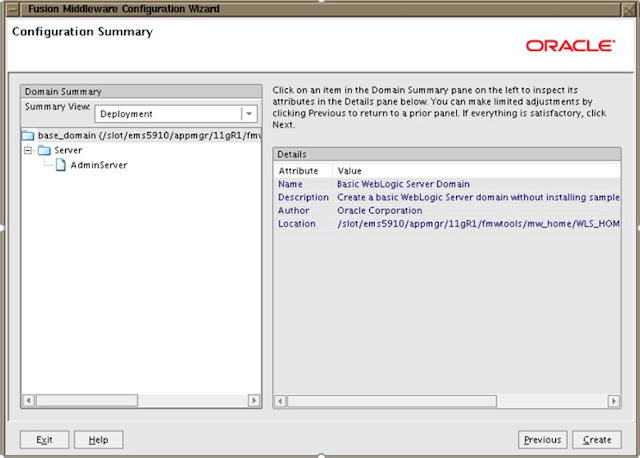The height and width of the screenshot is (458, 640).
Task: Click the Domain Summary horizontal scrollbar thumb
Action: click(x=87, y=400)
